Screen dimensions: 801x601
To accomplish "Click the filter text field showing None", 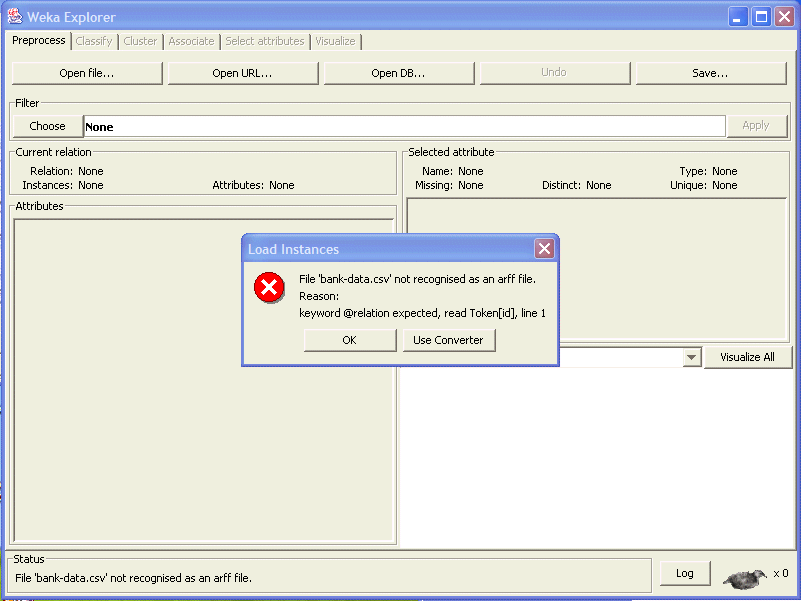I will [404, 126].
